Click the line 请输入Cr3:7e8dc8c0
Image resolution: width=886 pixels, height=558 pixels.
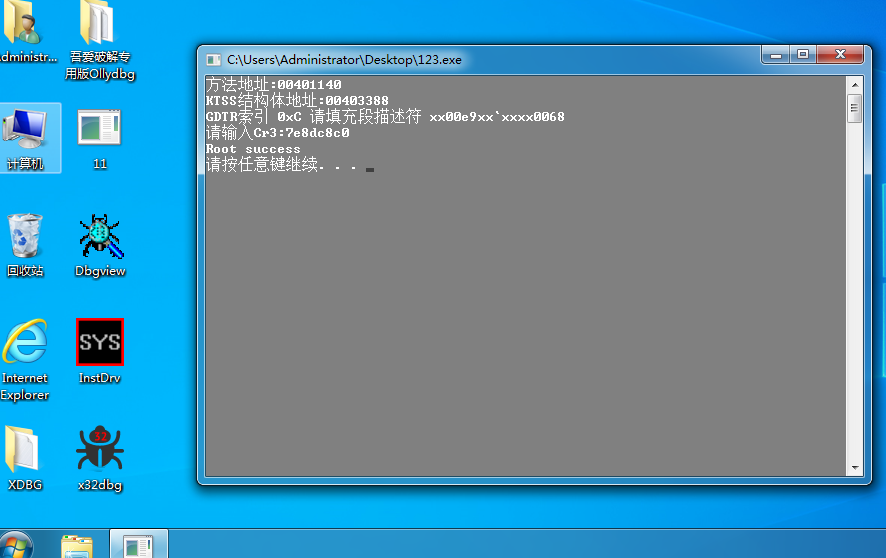[x=277, y=133]
